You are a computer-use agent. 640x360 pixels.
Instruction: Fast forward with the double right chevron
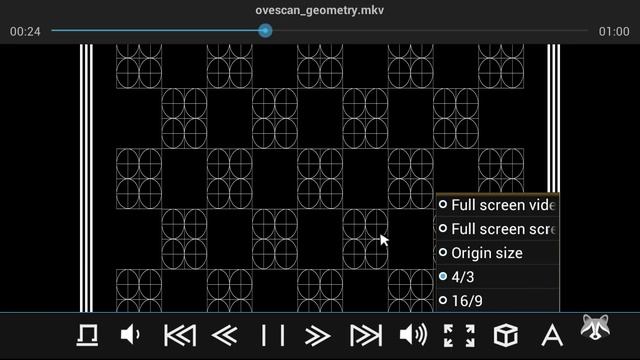(317, 336)
